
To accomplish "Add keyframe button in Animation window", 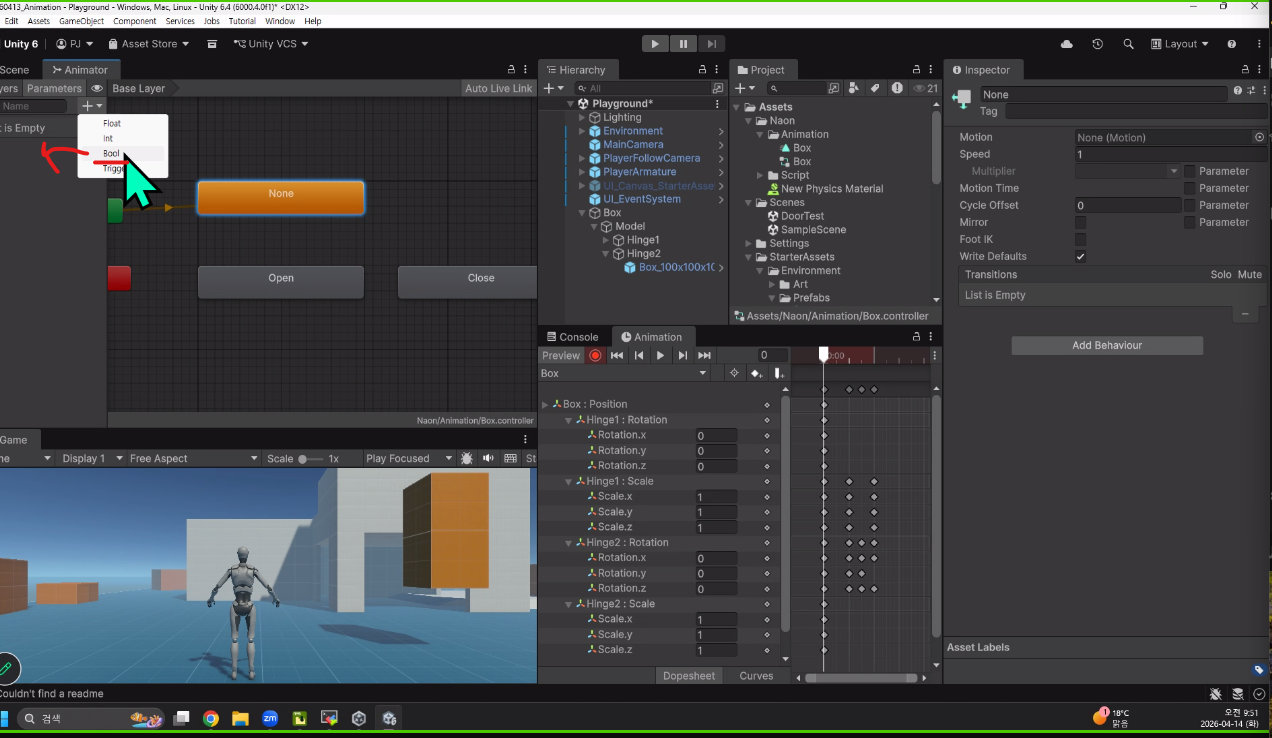I will pos(756,373).
